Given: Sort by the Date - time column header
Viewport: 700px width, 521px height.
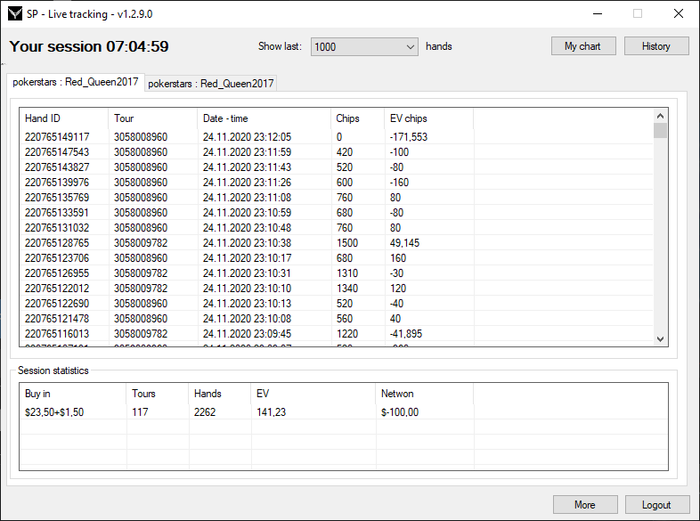Looking at the screenshot, I should [264, 118].
